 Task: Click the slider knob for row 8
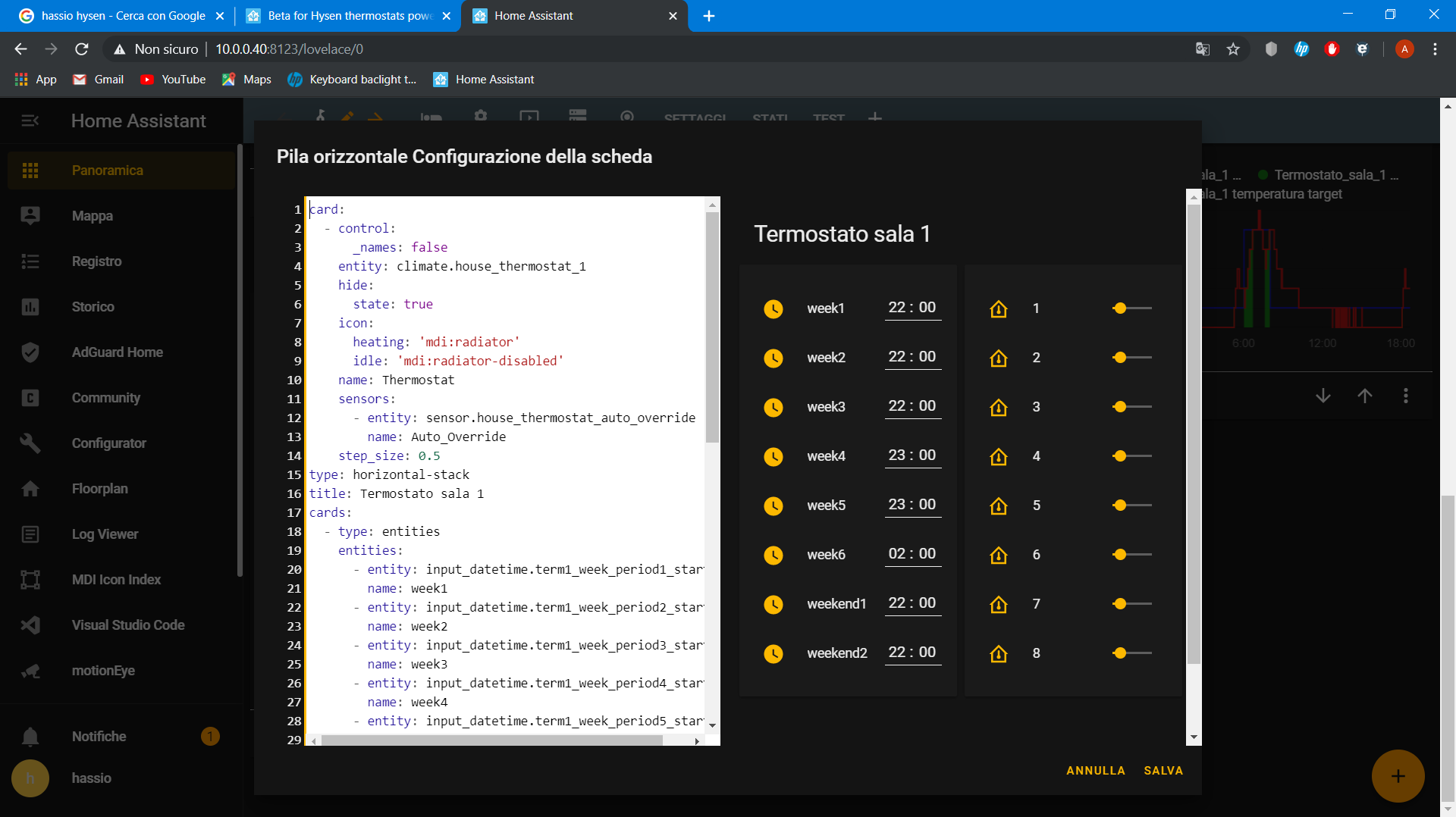pyautogui.click(x=1120, y=653)
